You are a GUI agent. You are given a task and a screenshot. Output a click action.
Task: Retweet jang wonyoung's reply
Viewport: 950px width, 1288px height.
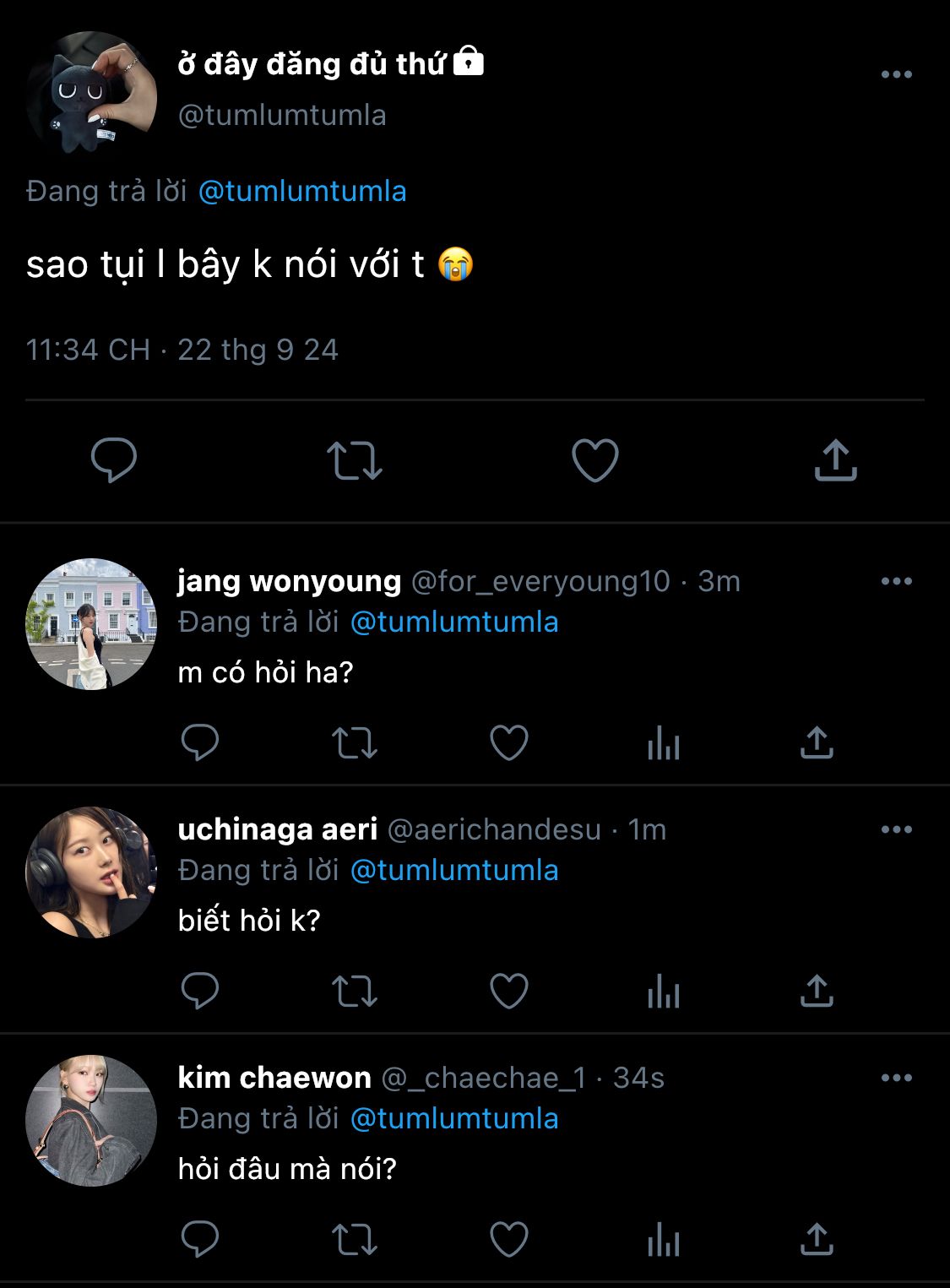[x=355, y=743]
